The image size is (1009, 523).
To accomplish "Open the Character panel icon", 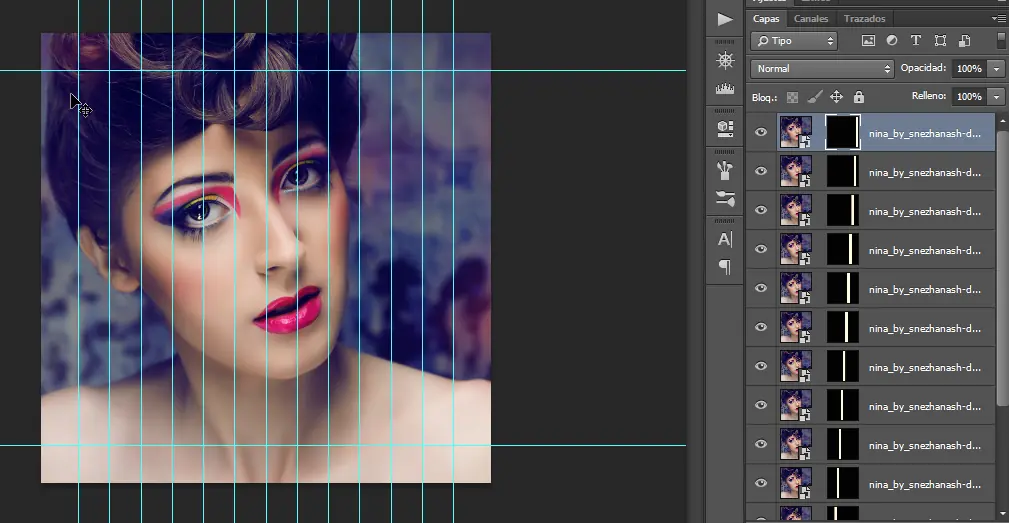I will pyautogui.click(x=725, y=239).
